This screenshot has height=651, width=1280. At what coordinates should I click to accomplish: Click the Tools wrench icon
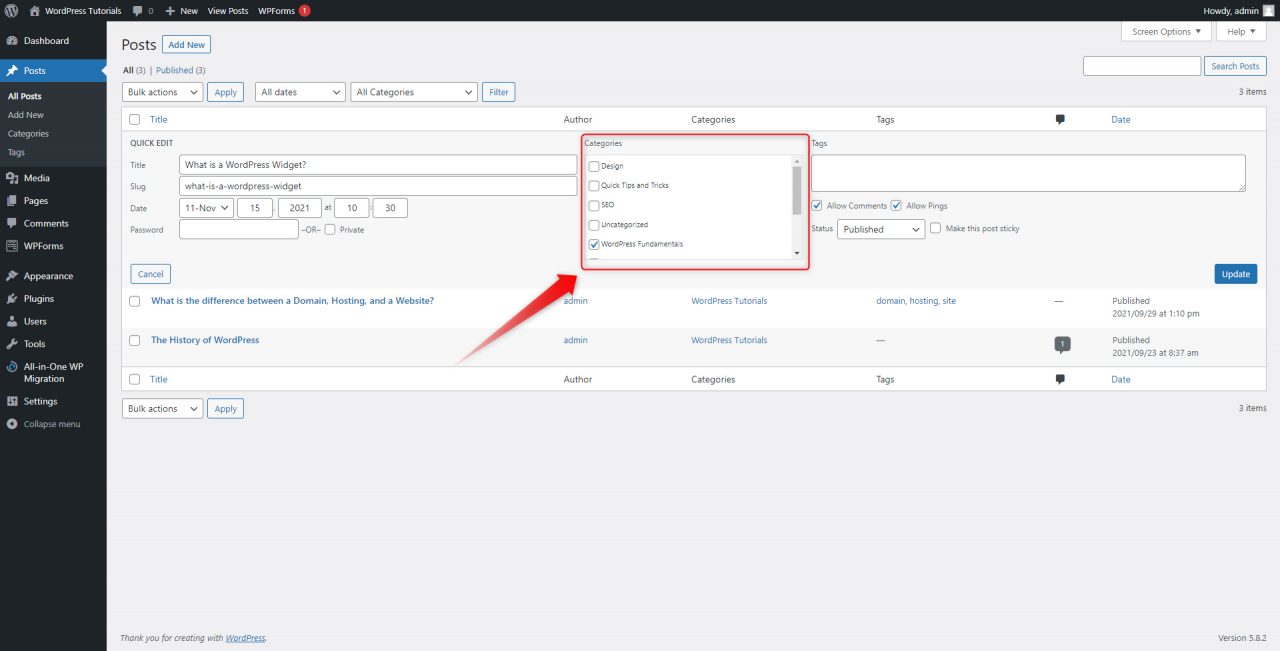coord(12,344)
